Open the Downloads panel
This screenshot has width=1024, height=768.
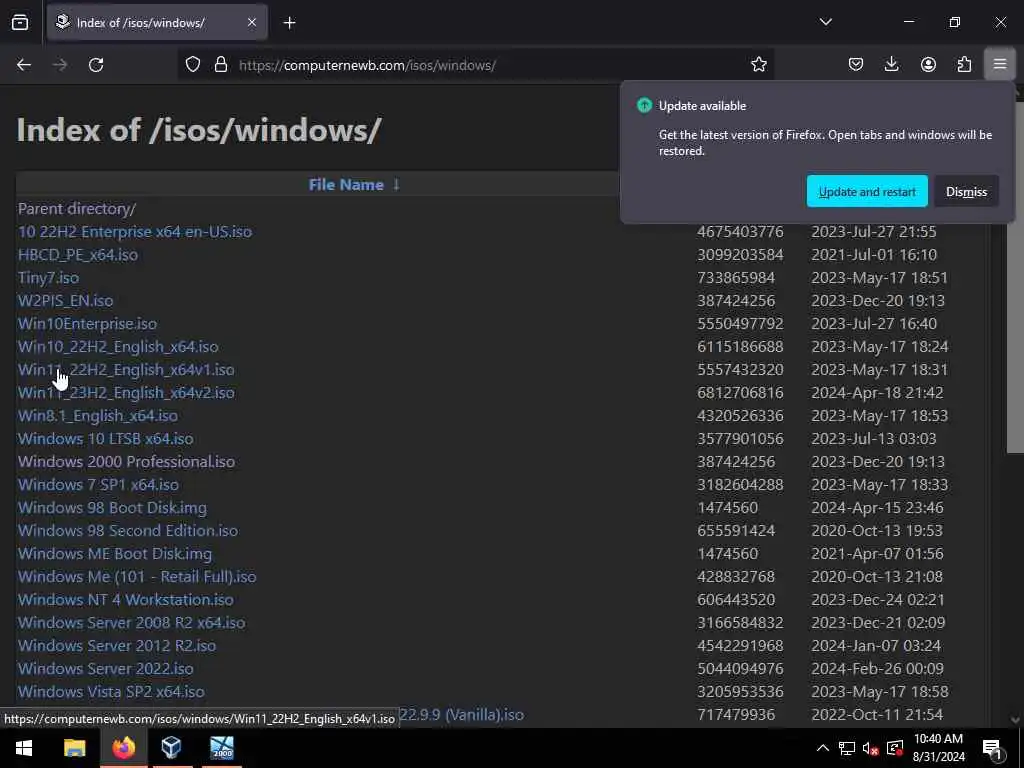891,64
